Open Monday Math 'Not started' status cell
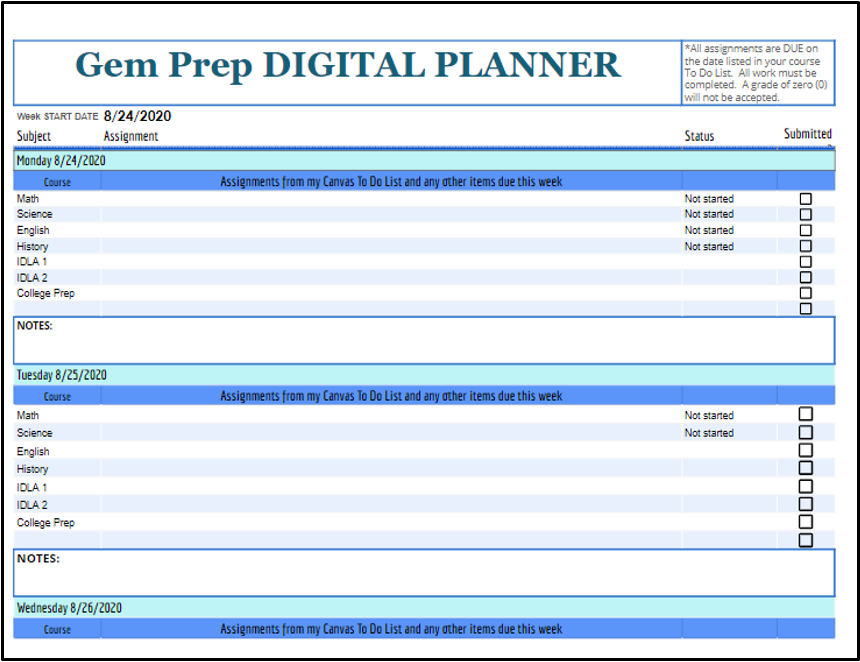This screenshot has height=662, width=860. (x=729, y=199)
